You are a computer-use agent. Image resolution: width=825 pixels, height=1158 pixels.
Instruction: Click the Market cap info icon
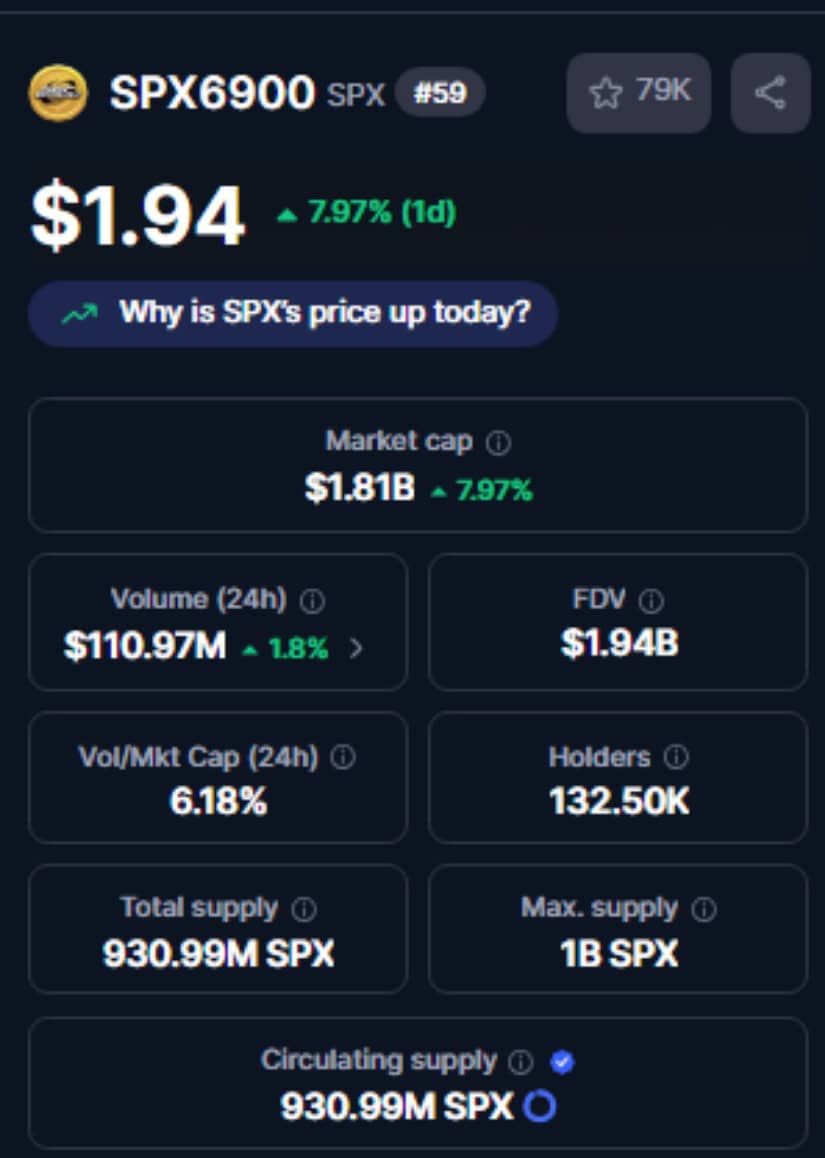click(498, 442)
